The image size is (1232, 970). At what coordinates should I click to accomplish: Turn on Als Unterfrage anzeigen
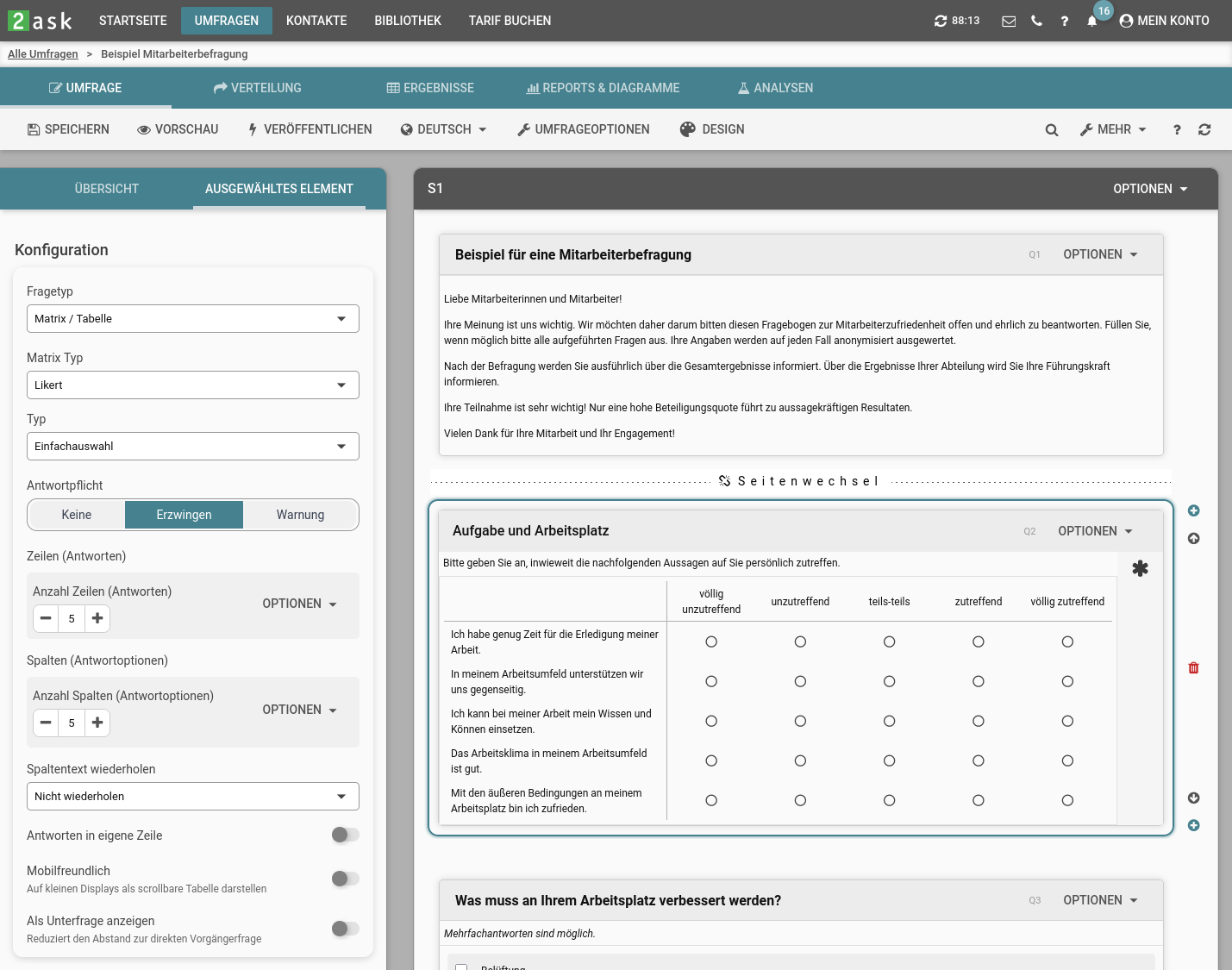point(345,929)
